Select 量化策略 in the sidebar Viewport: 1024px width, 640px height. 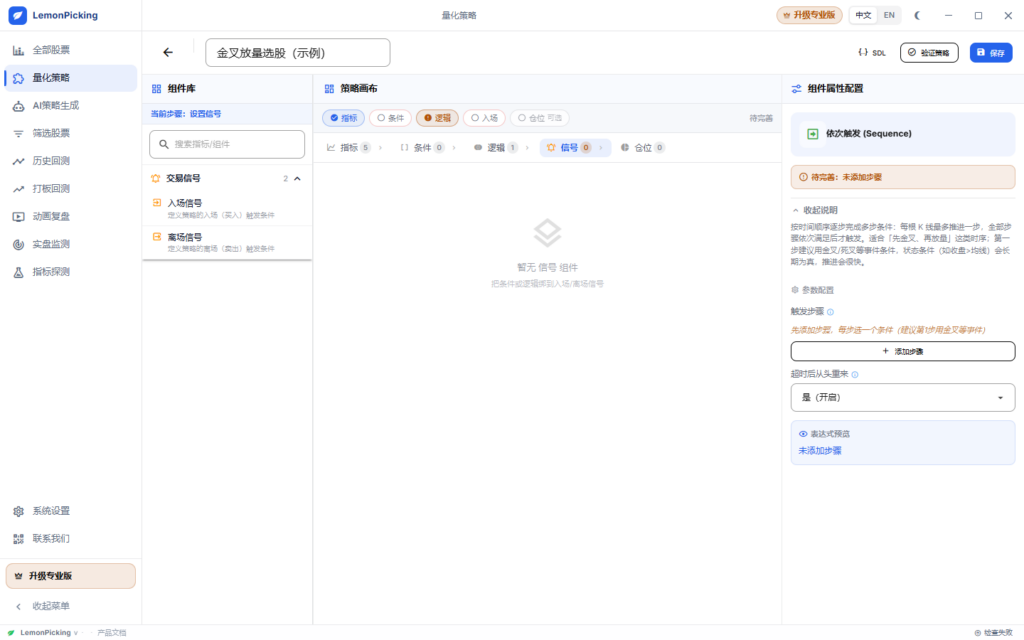pos(71,78)
